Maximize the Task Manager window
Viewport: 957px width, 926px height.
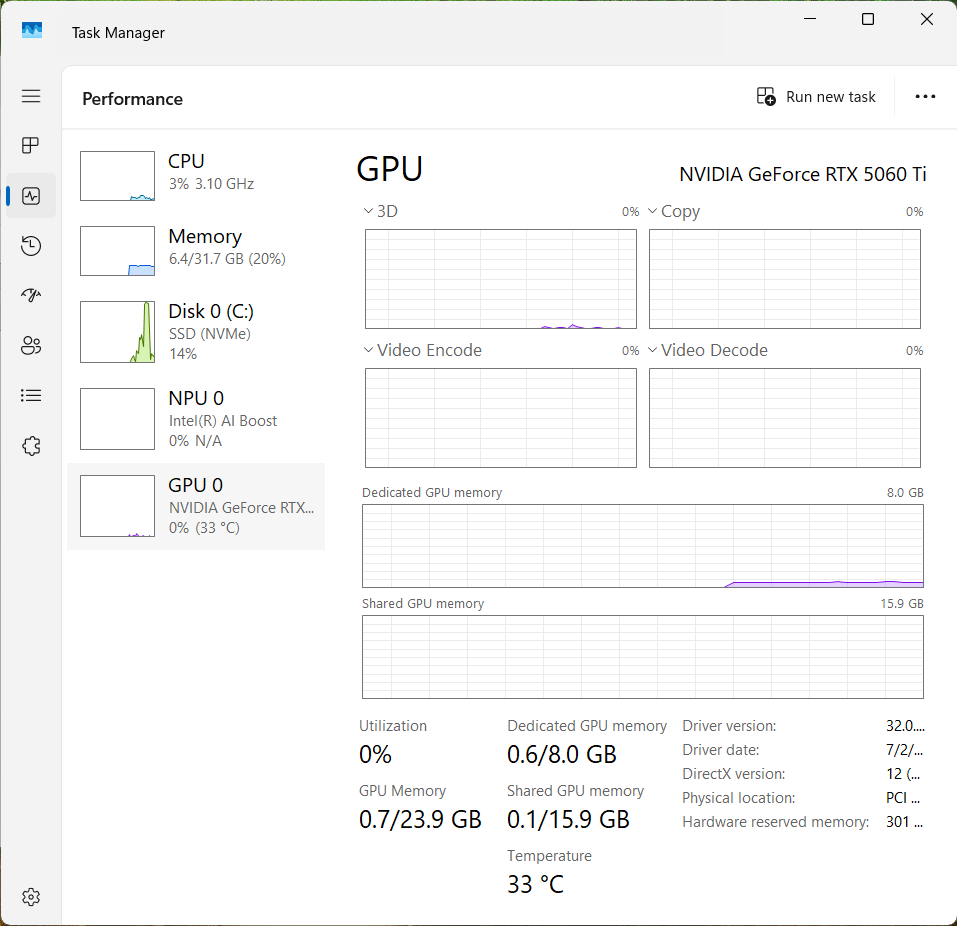coord(868,19)
